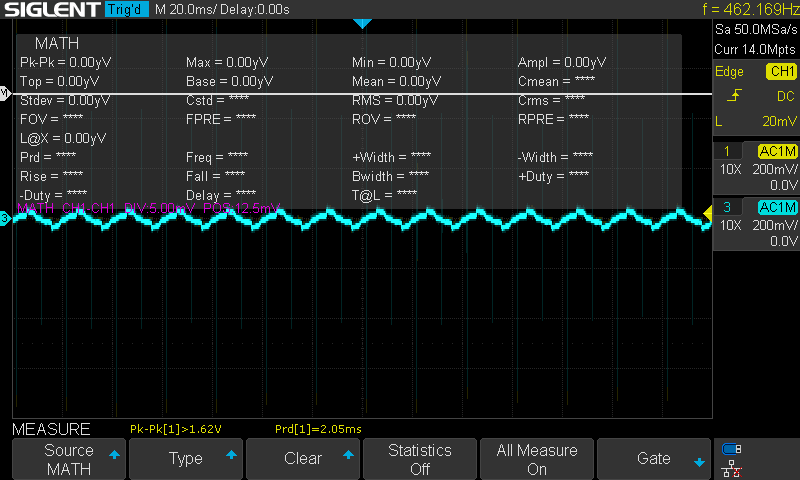Click the trigger DC coupling label
800x480 pixels.
pos(786,96)
